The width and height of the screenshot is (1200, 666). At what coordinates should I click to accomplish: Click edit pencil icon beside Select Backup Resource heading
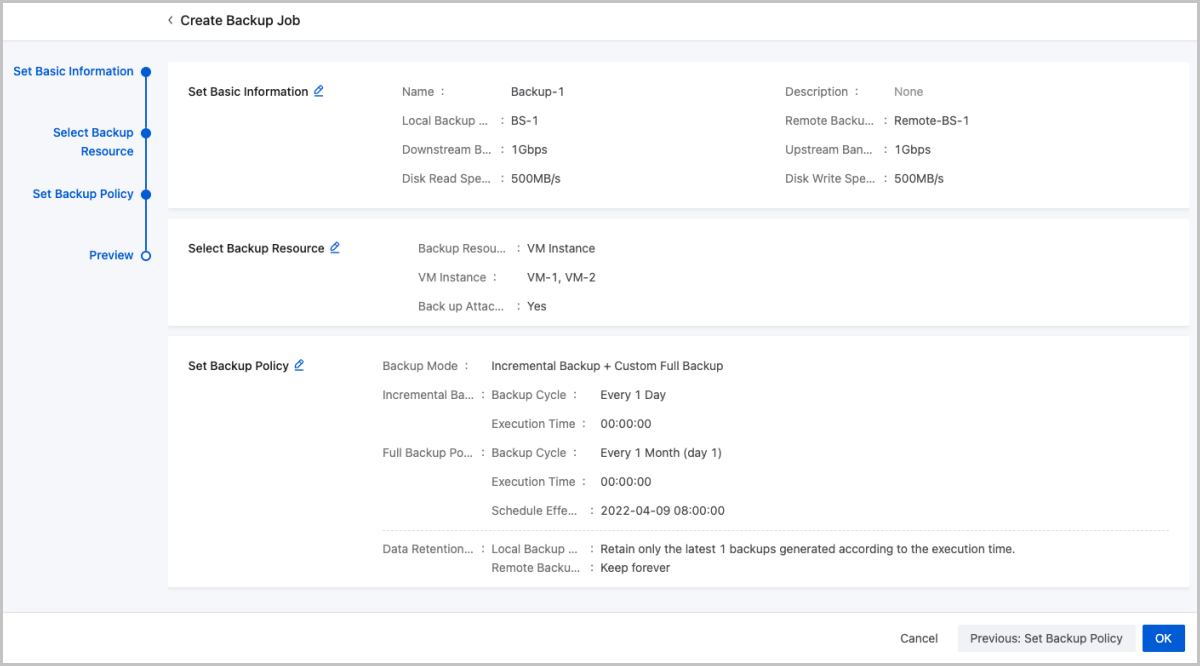[x=335, y=248]
